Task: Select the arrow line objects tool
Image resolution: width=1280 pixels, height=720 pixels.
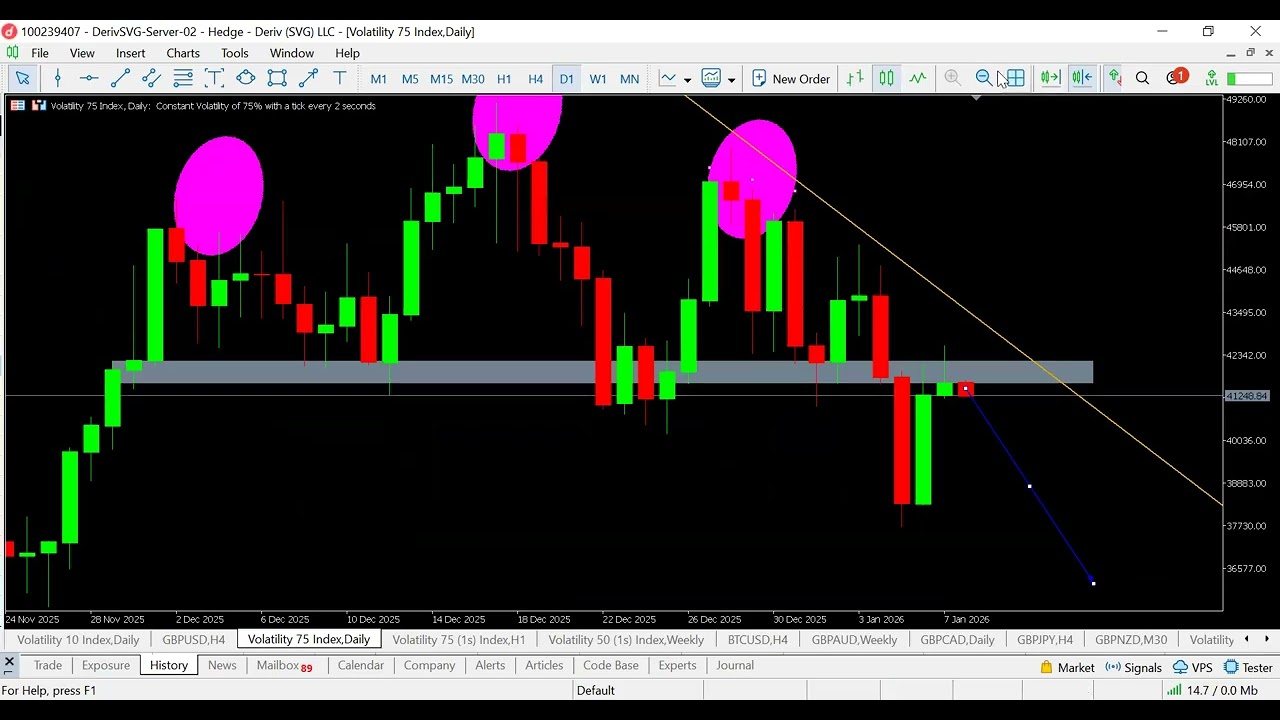Action: click(x=308, y=78)
